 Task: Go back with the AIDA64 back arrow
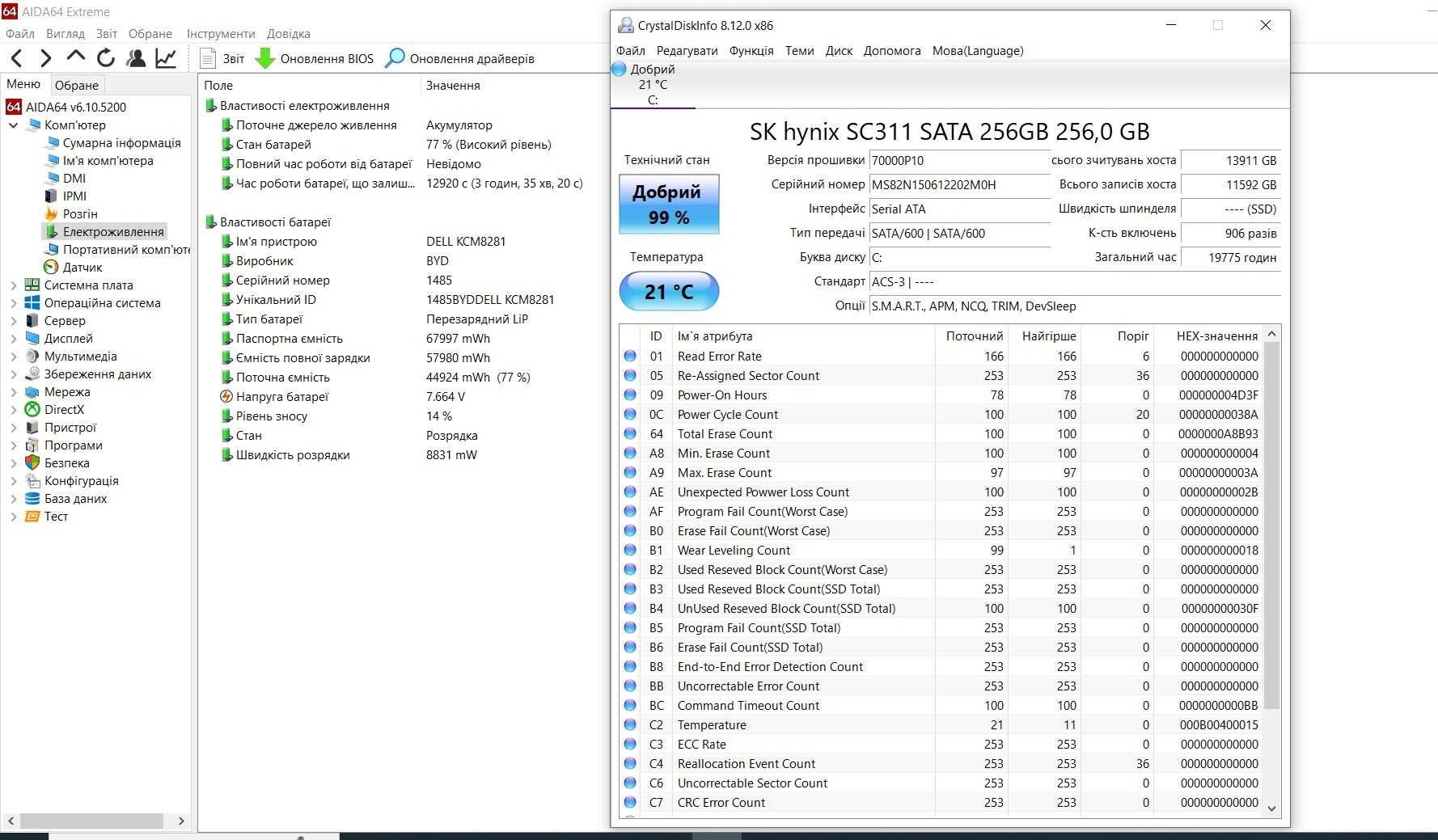[x=17, y=58]
